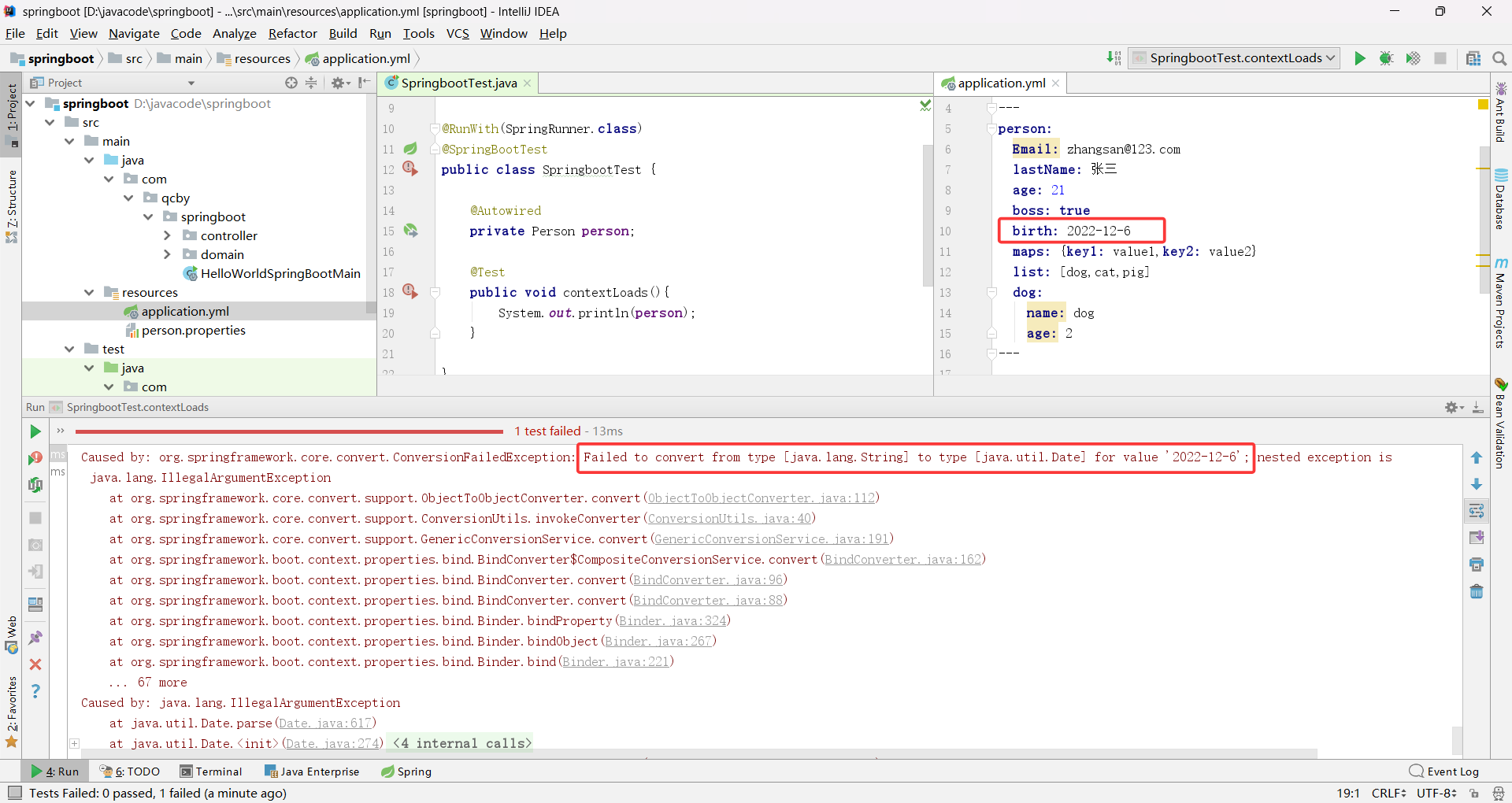Rerun test in Run panel
Viewport: 1512px width, 803px height.
(x=35, y=431)
